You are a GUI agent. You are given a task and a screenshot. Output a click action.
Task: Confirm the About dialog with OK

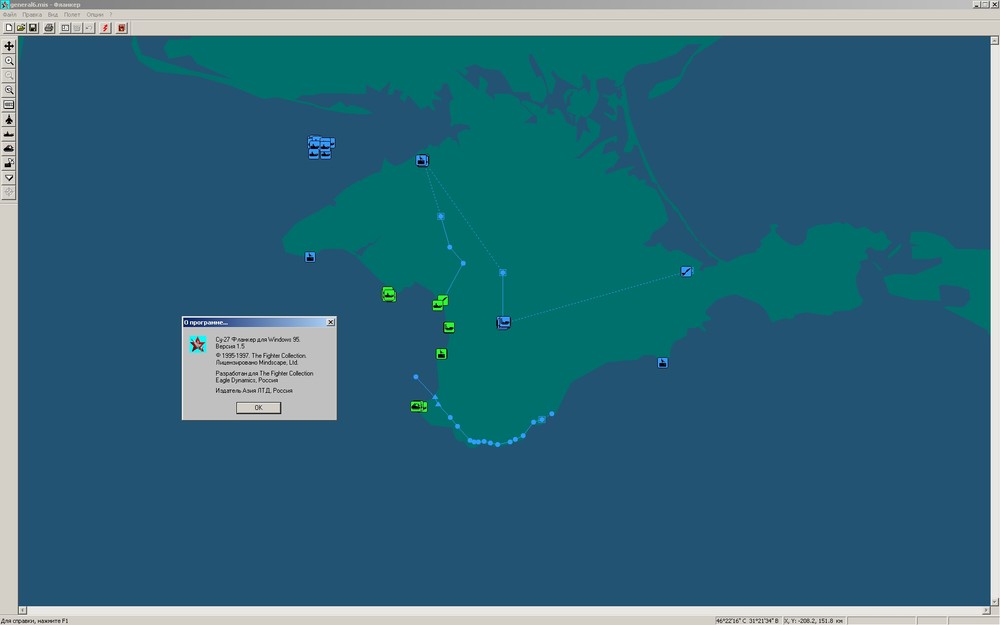pyautogui.click(x=258, y=408)
